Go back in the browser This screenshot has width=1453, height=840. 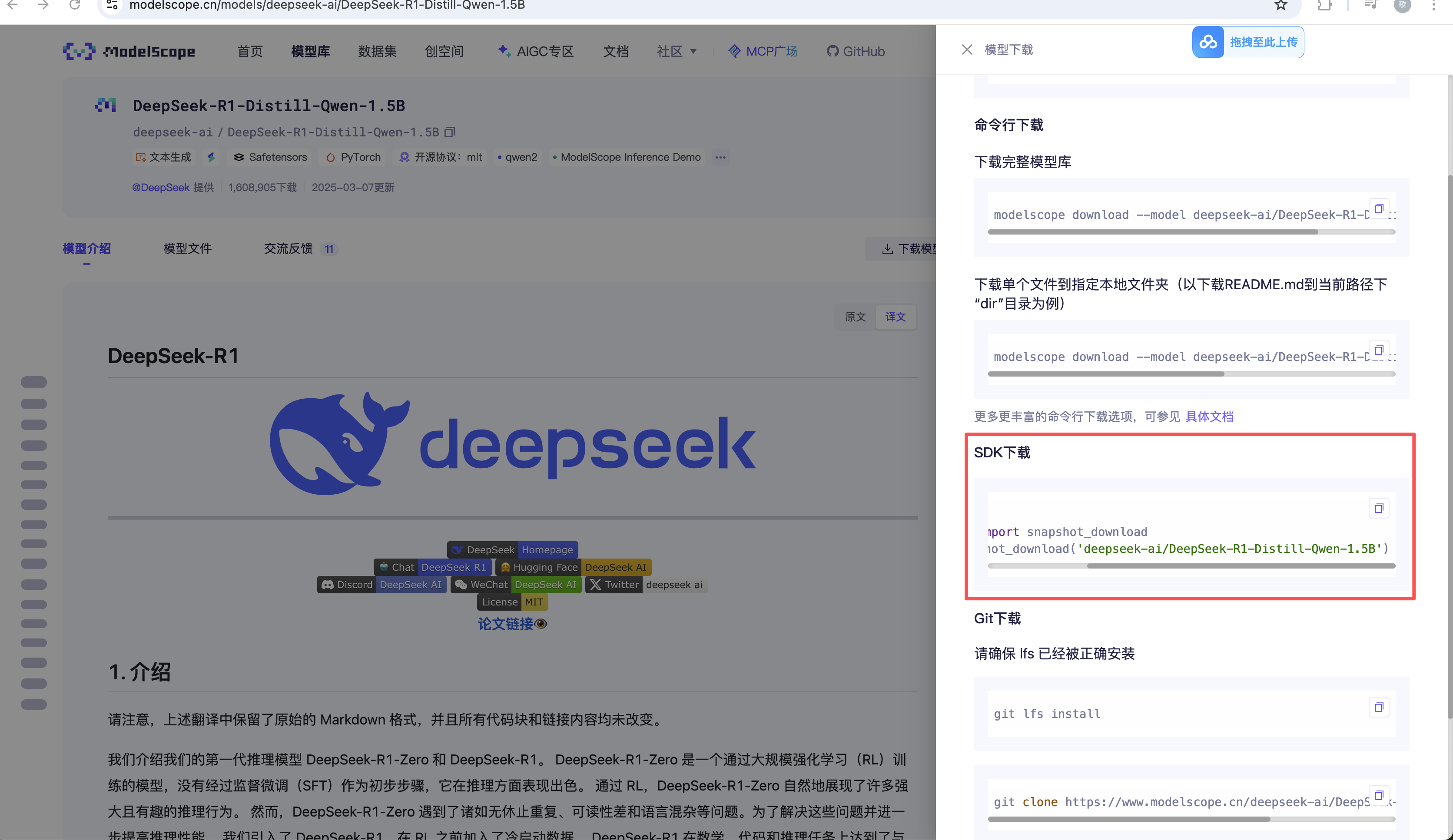click(x=13, y=5)
